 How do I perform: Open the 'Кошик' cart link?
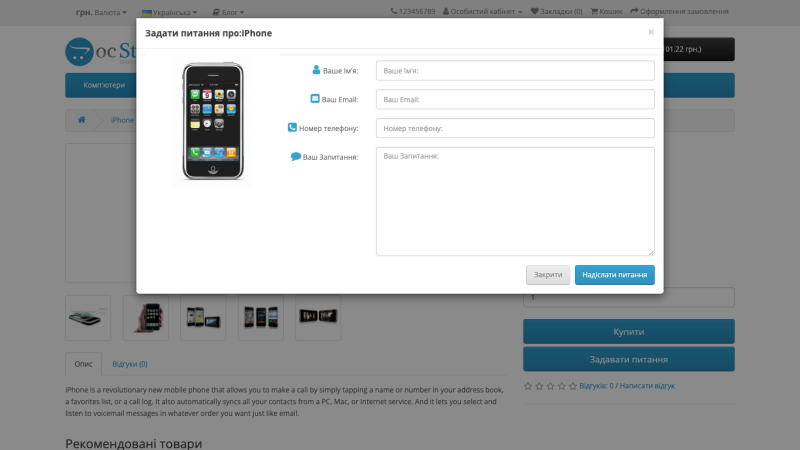(x=607, y=11)
